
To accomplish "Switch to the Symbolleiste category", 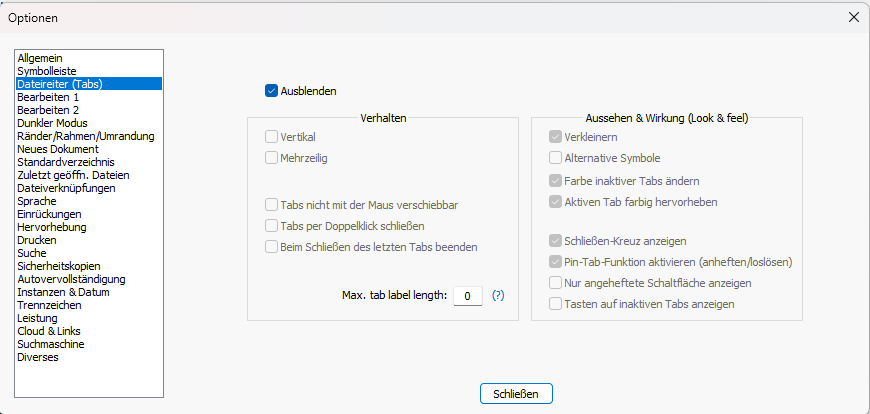I will click(47, 71).
